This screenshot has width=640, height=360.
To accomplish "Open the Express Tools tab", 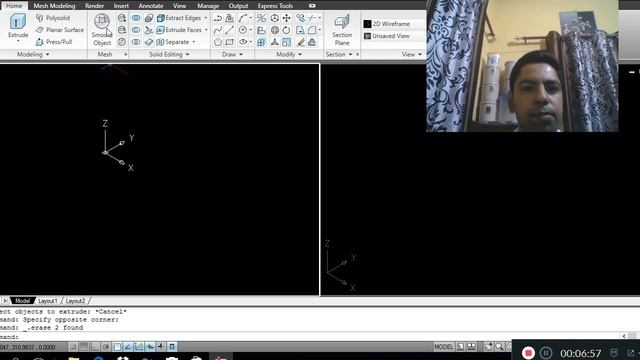I will (x=275, y=6).
